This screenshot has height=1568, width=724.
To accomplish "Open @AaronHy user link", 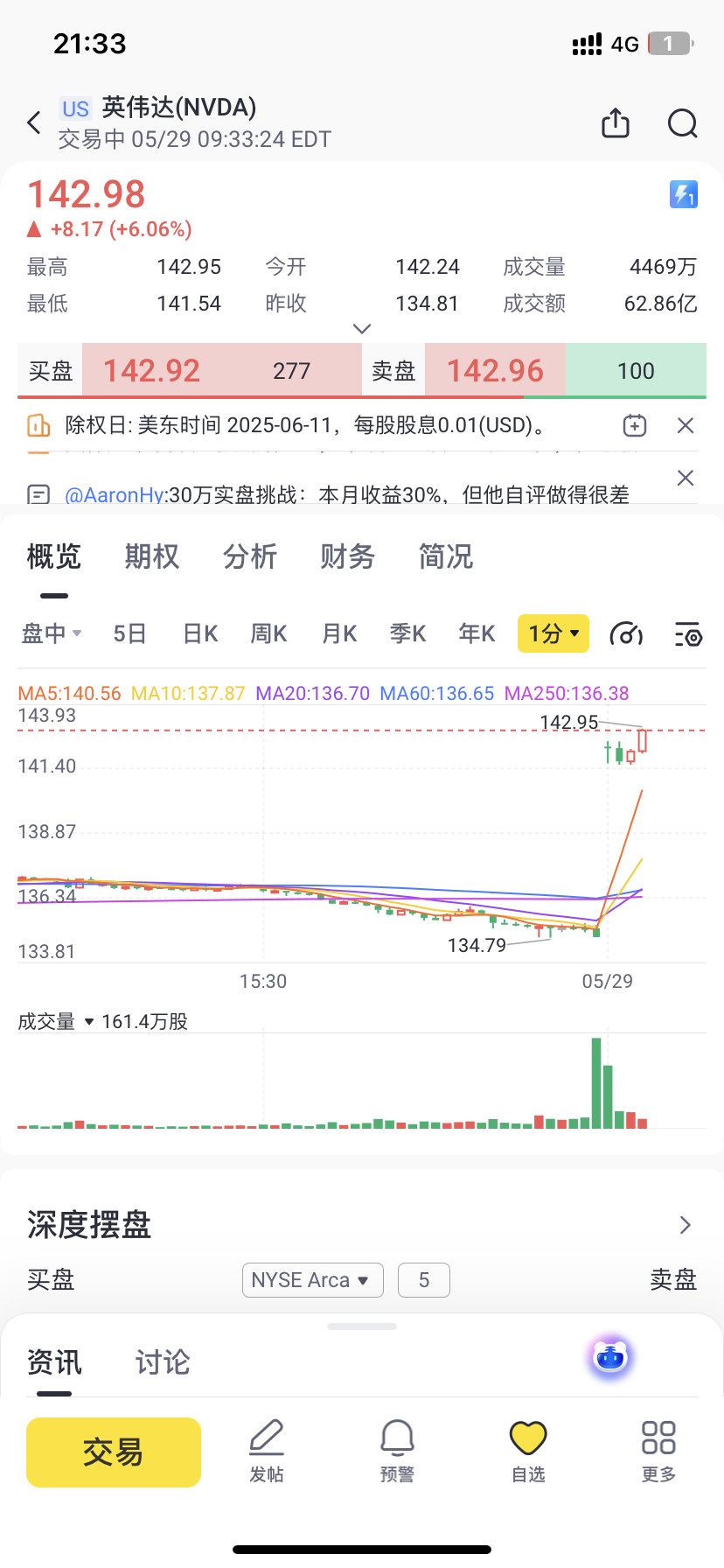I will coord(115,495).
